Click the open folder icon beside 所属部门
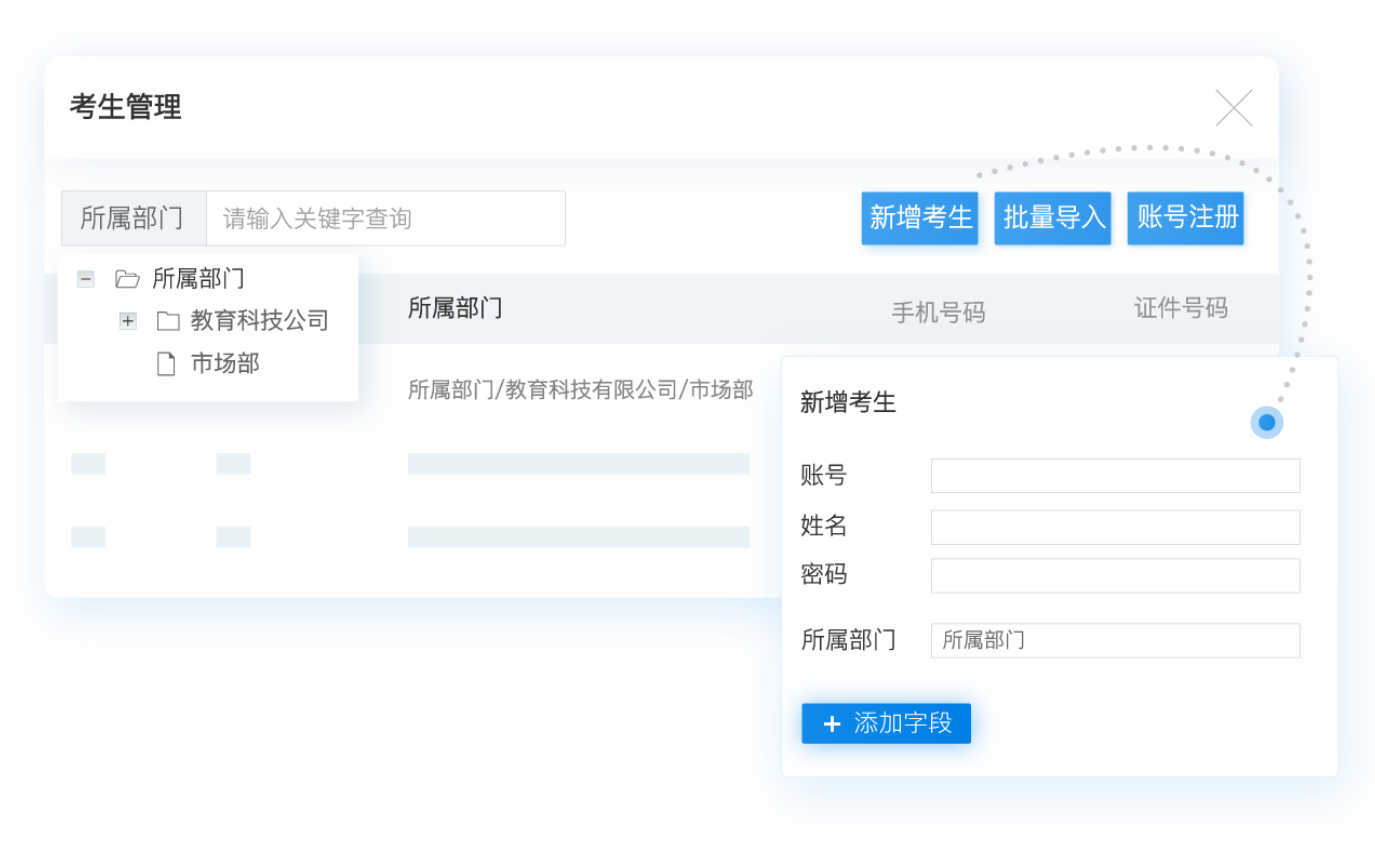This screenshot has width=1375, height=850. pos(127,279)
